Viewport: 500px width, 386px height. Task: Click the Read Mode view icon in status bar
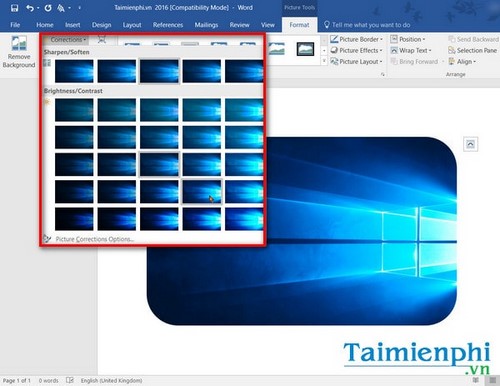[476, 380]
